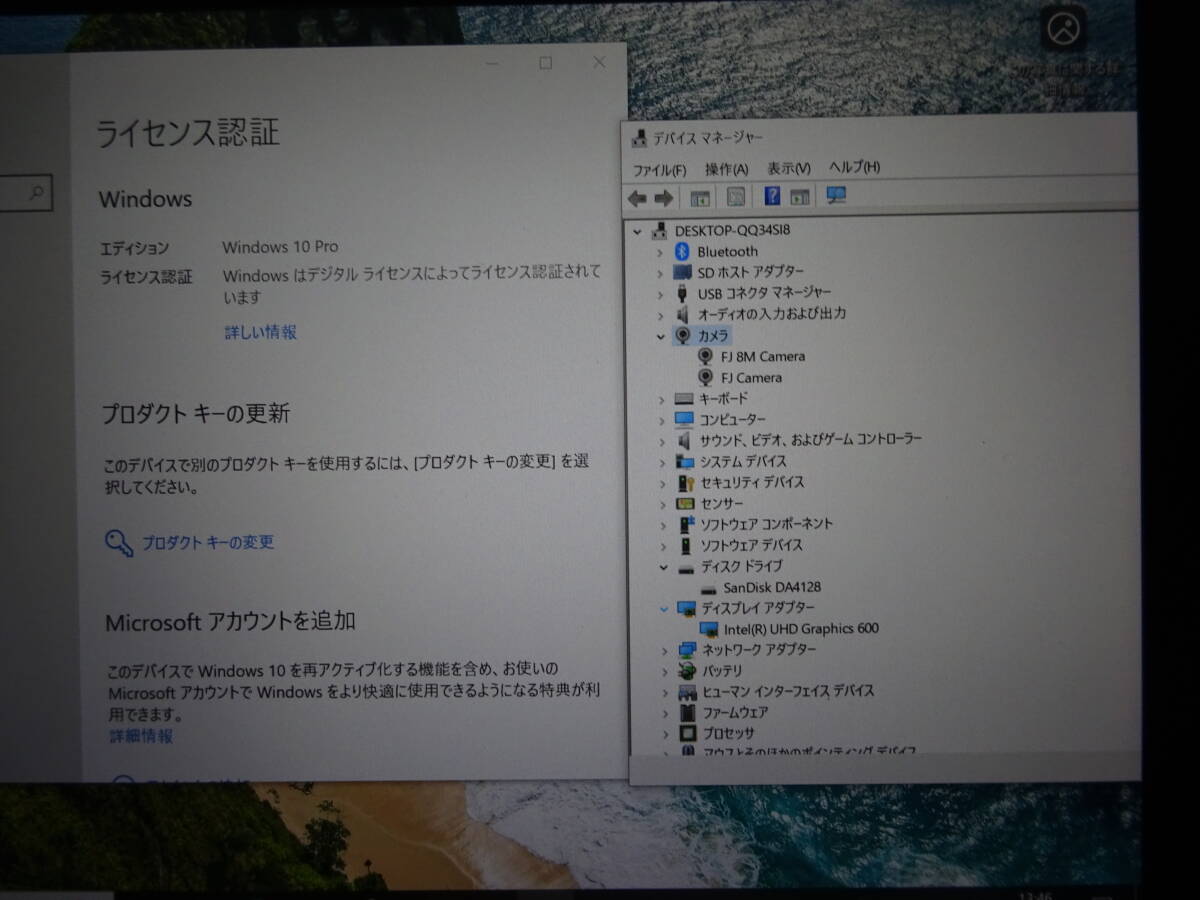
Task: Select the SanDisk DA4128 disk drive
Action: [x=772, y=587]
